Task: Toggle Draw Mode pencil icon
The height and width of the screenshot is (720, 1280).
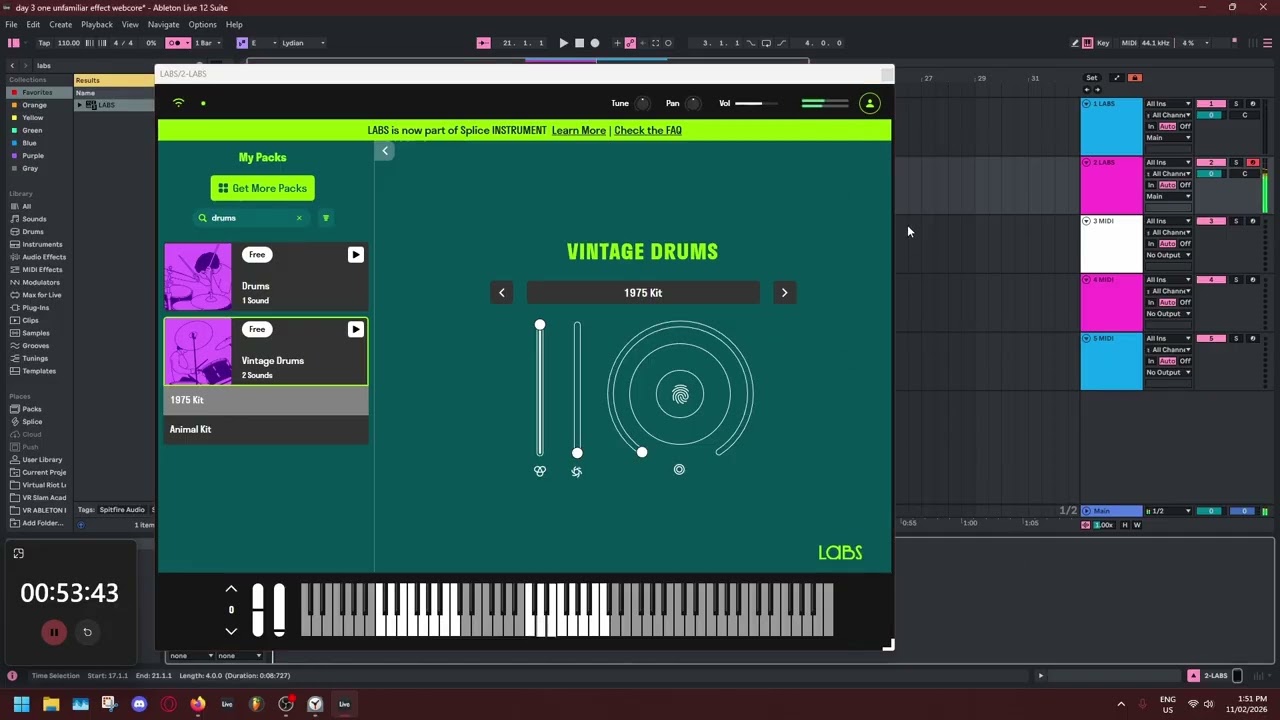Action: (1075, 43)
